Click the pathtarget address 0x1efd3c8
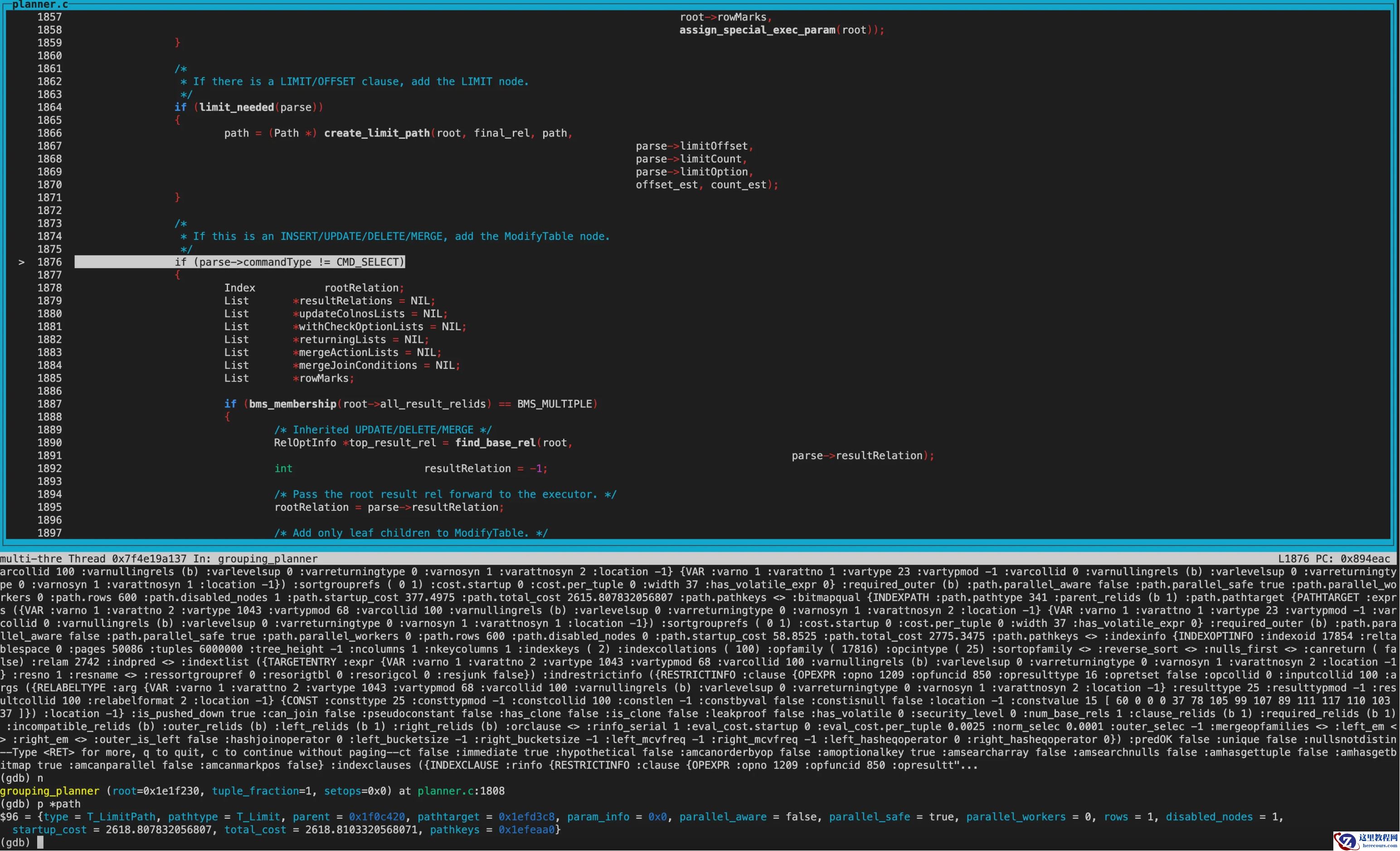Viewport: 1400px width, 851px height. pos(526,817)
